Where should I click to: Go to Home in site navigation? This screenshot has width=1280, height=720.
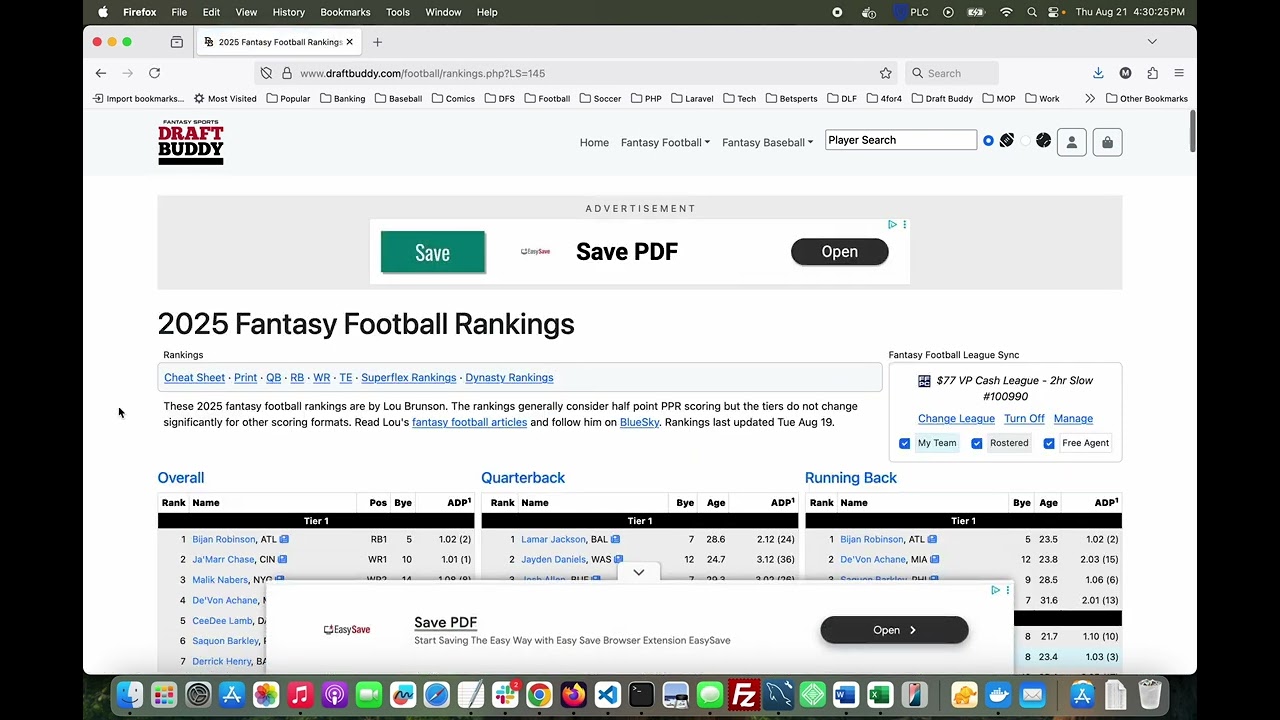594,142
